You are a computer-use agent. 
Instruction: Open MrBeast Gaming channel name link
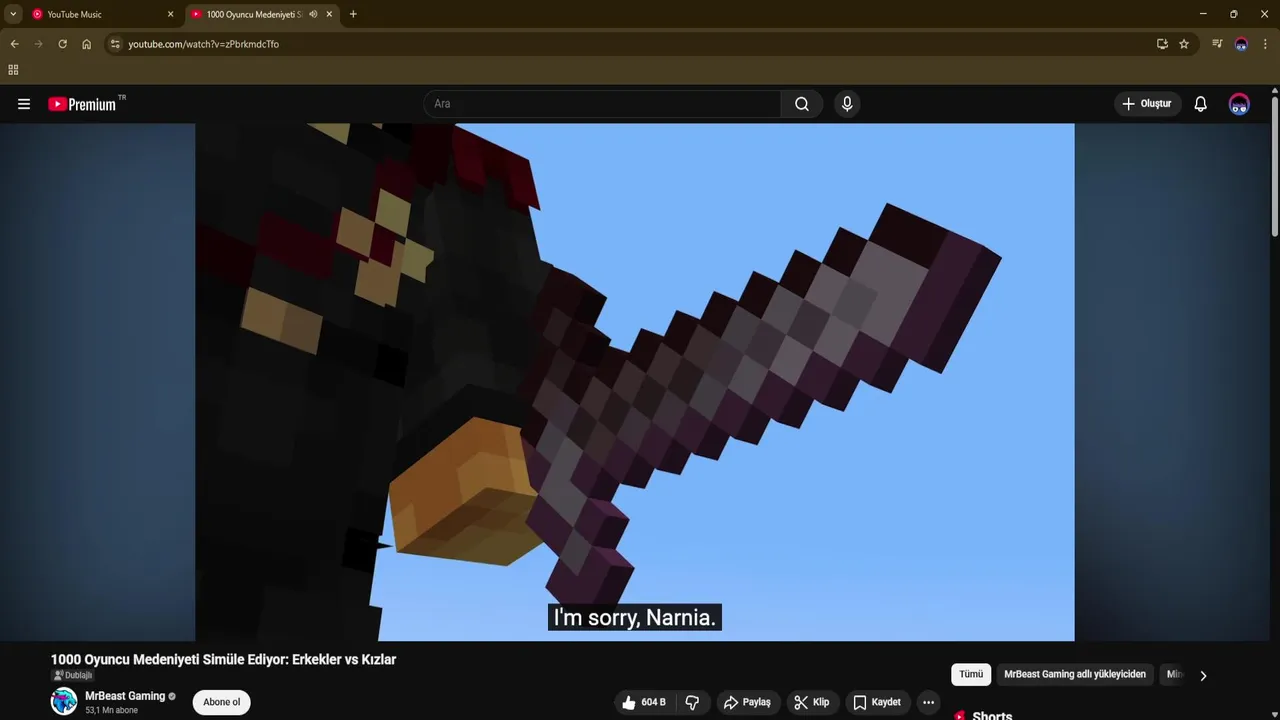[x=125, y=696]
